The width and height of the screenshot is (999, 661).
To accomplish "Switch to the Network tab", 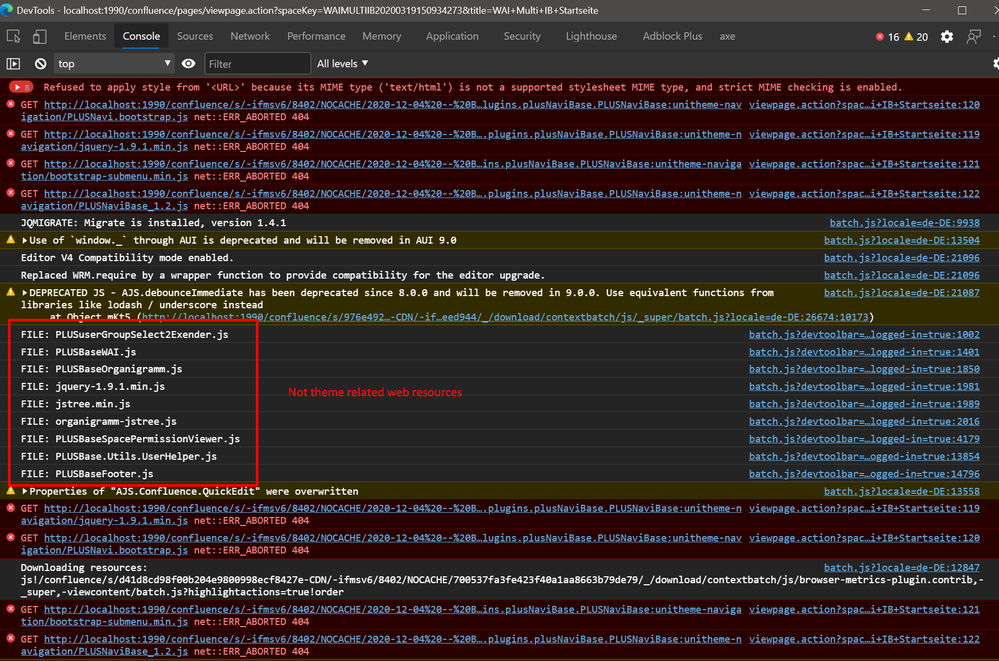I will (250, 36).
